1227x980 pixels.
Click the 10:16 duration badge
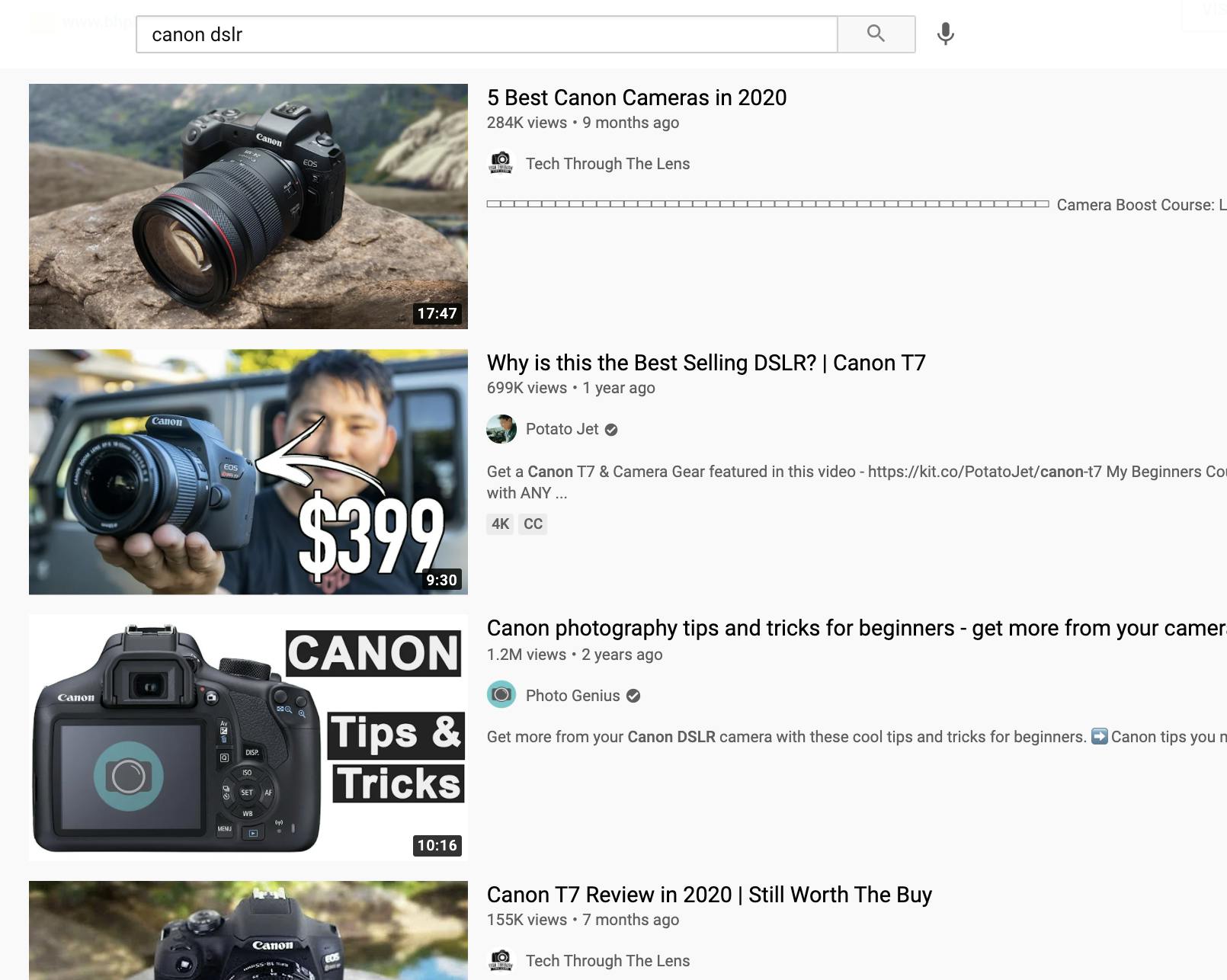[x=437, y=845]
